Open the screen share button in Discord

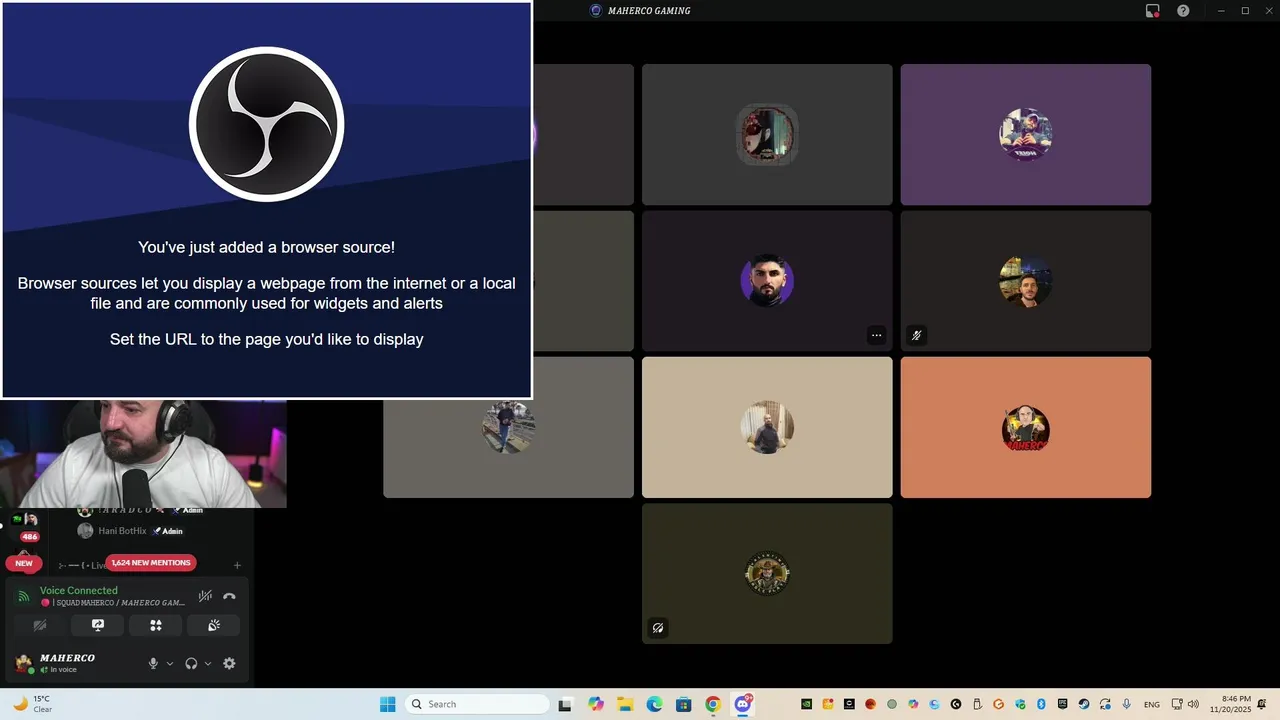point(98,625)
